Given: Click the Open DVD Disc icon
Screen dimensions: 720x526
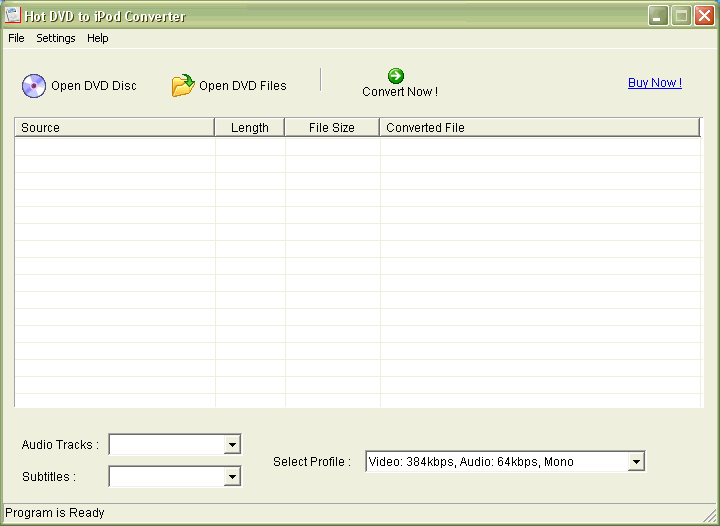Looking at the screenshot, I should pos(34,86).
